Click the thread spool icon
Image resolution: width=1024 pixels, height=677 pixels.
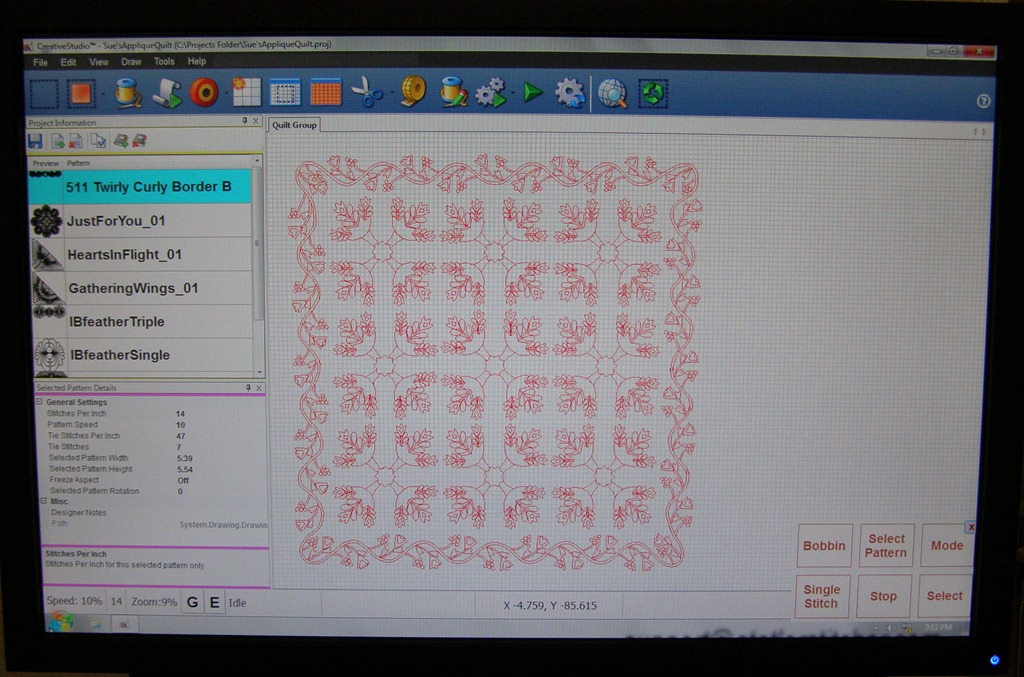(x=128, y=93)
